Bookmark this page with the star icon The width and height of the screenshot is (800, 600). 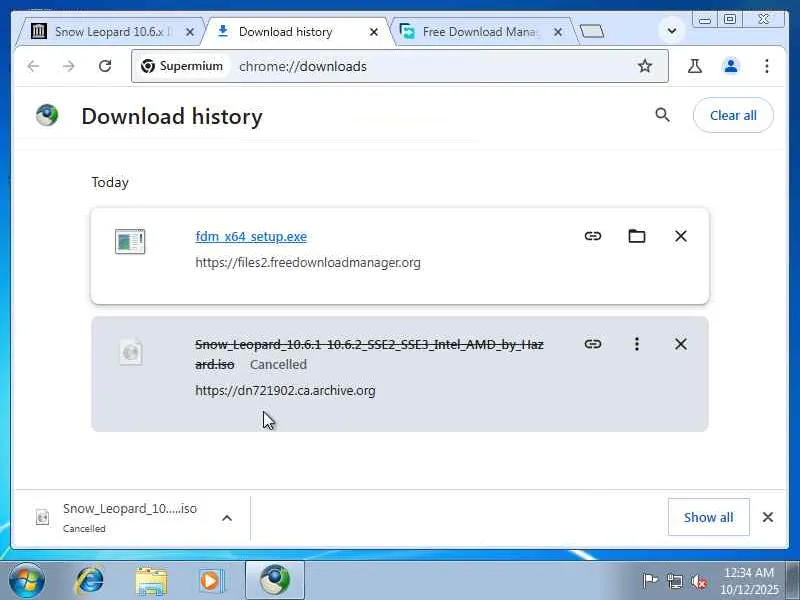coord(645,66)
